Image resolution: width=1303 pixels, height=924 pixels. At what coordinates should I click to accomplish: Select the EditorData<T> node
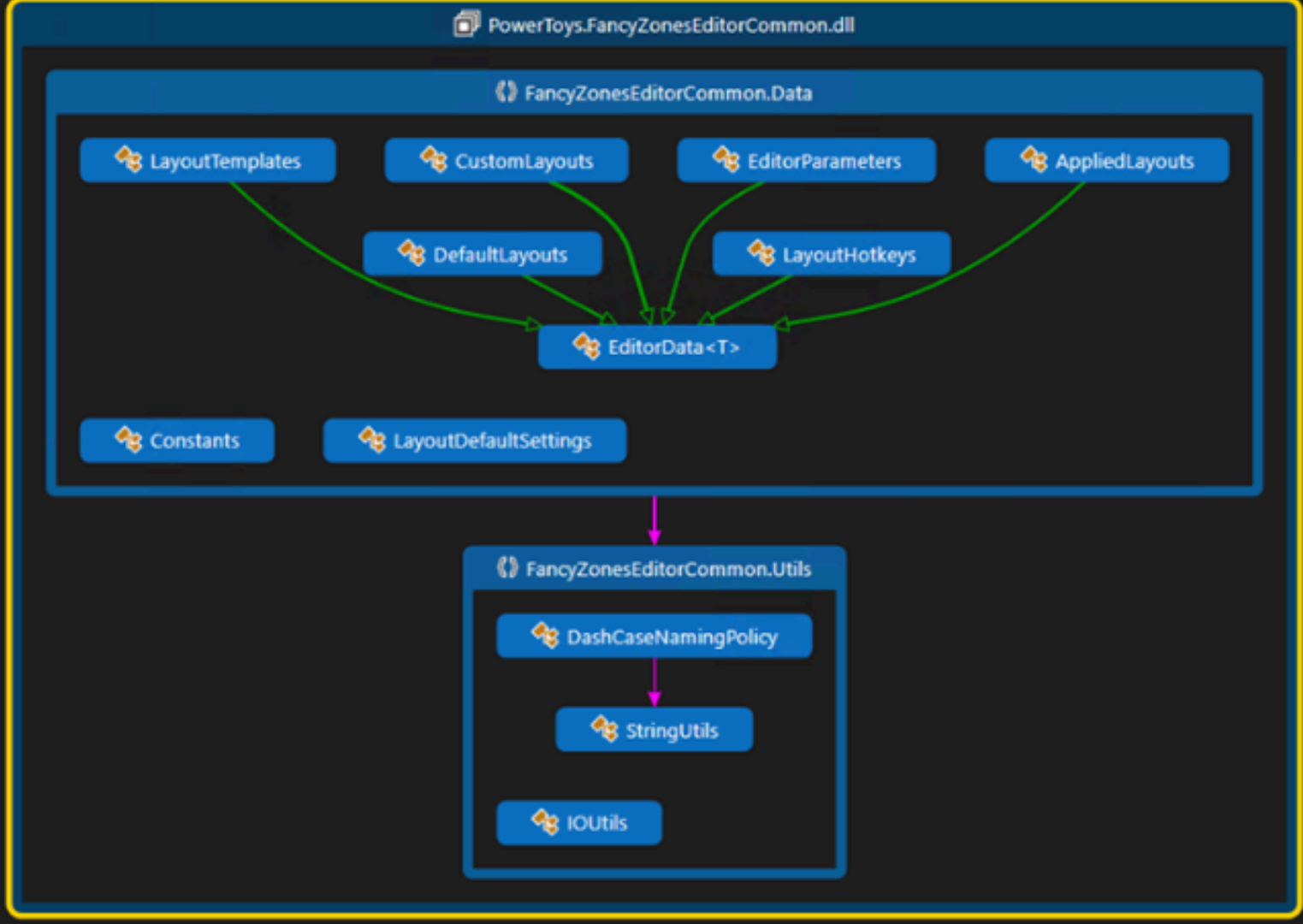coord(656,346)
